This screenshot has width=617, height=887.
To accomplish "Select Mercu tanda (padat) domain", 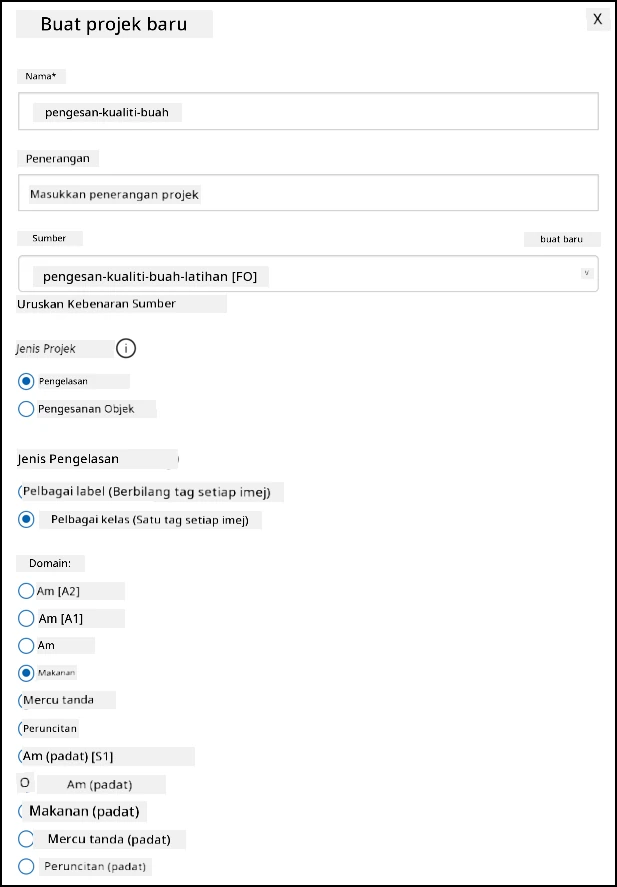I will click(26, 839).
